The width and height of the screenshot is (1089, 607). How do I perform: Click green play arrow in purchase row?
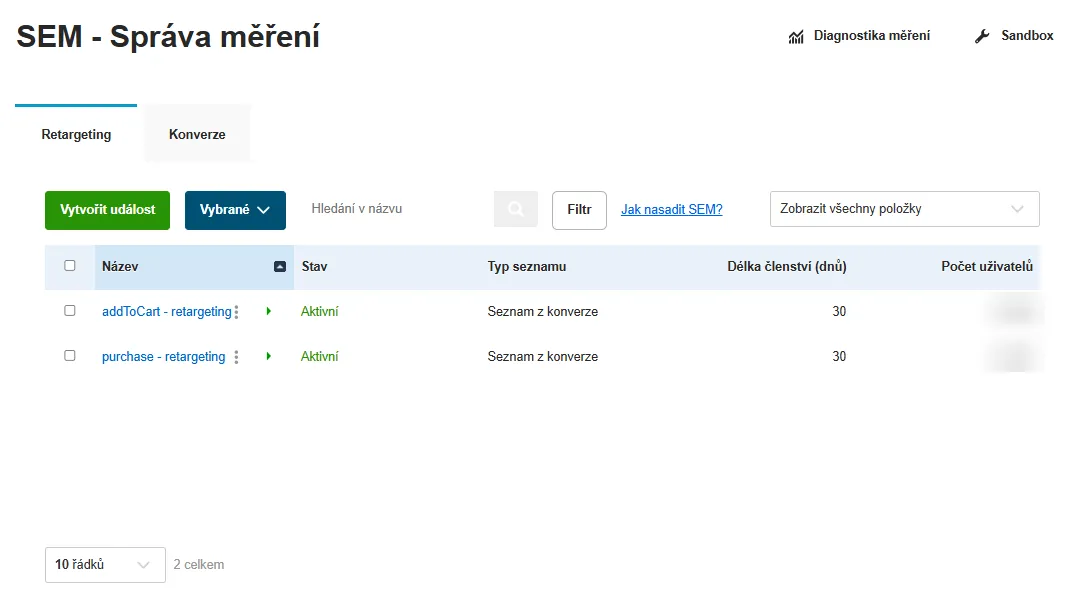point(269,356)
